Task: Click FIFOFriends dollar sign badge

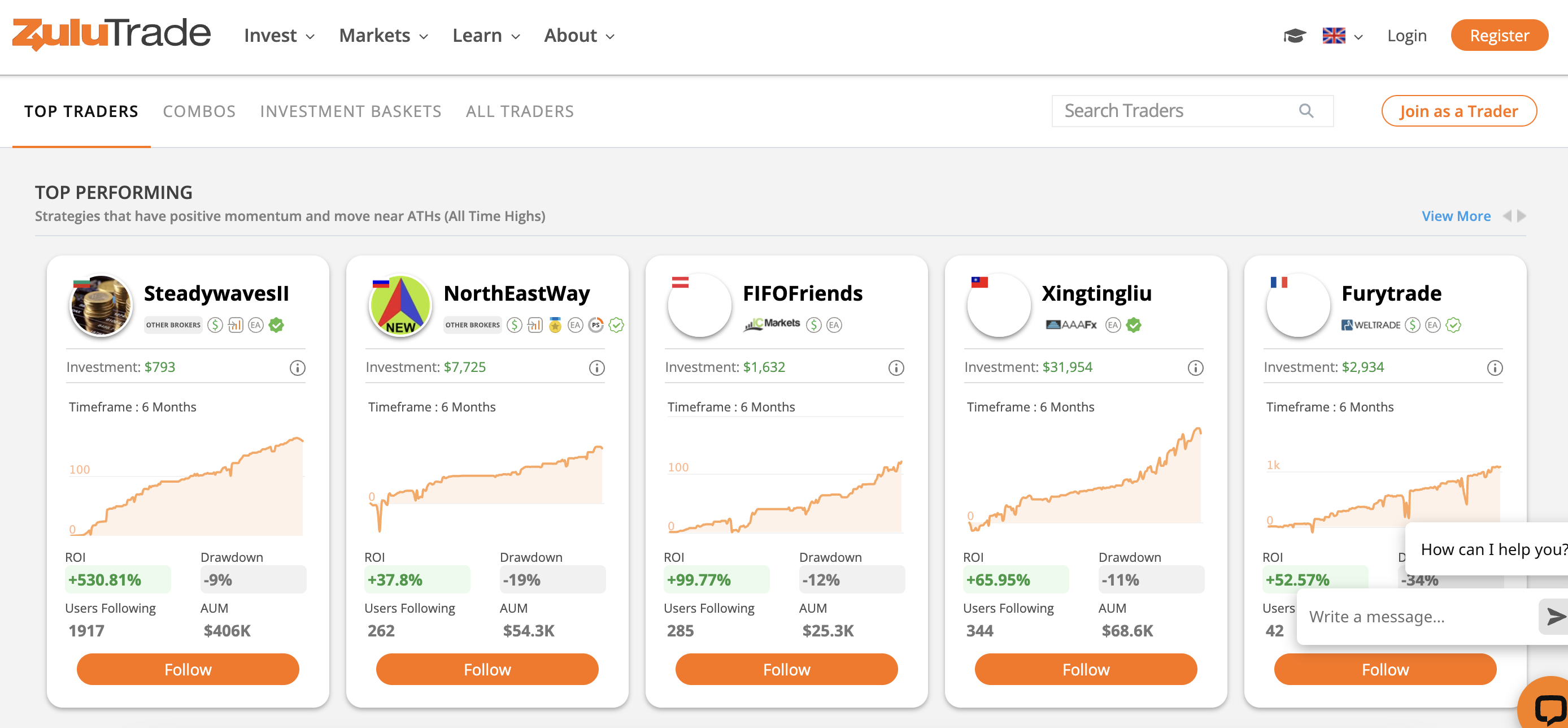Action: (814, 324)
